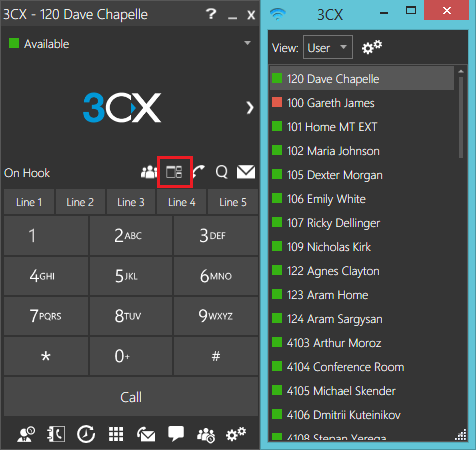Select Line 4 tab
This screenshot has height=450, width=476.
pyautogui.click(x=182, y=202)
